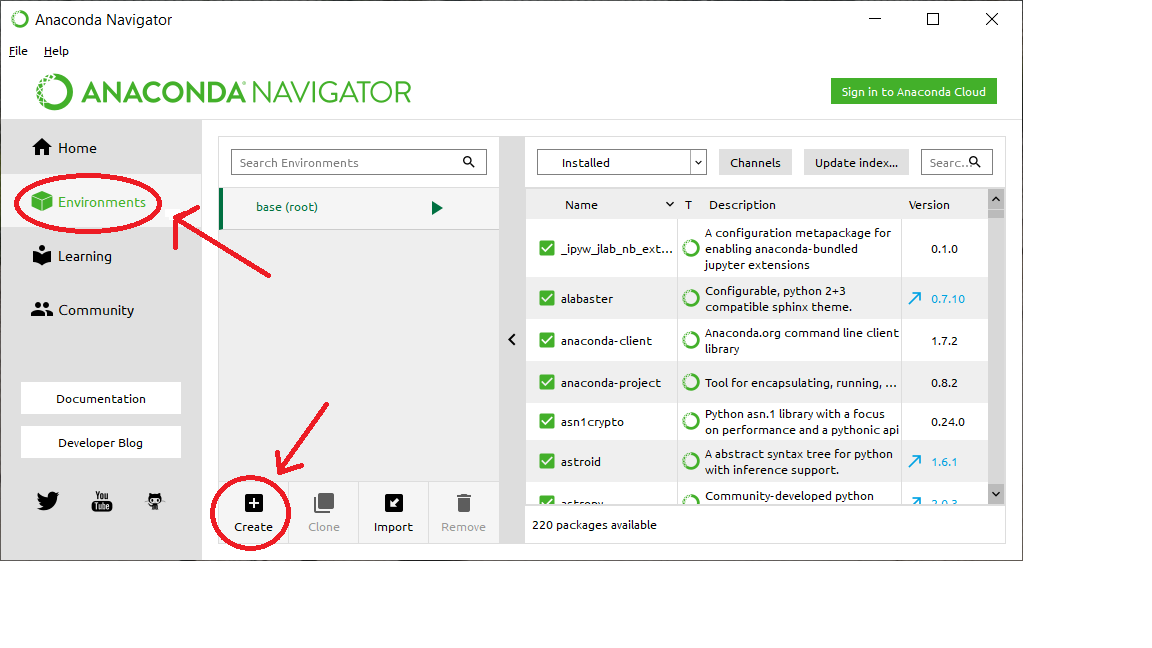Click the anaconda-client package type icon
The width and height of the screenshot is (1152, 648).
pyautogui.click(x=691, y=340)
